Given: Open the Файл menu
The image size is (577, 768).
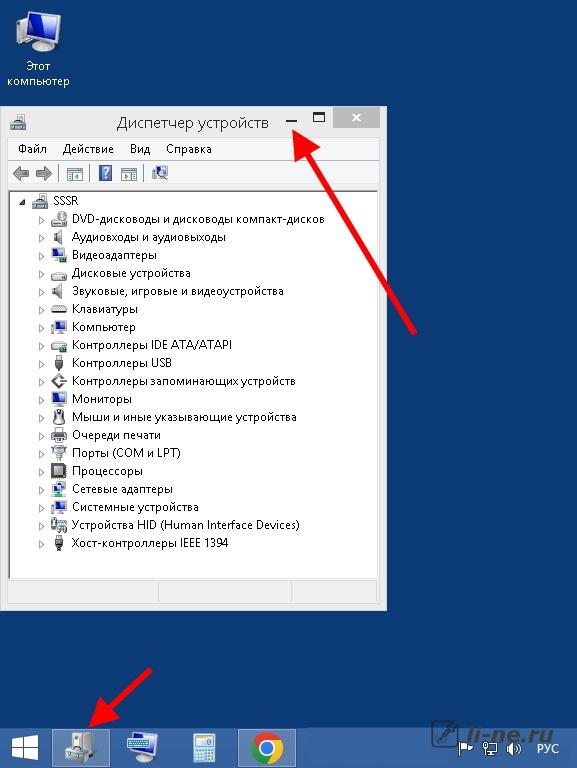Looking at the screenshot, I should click(32, 149).
